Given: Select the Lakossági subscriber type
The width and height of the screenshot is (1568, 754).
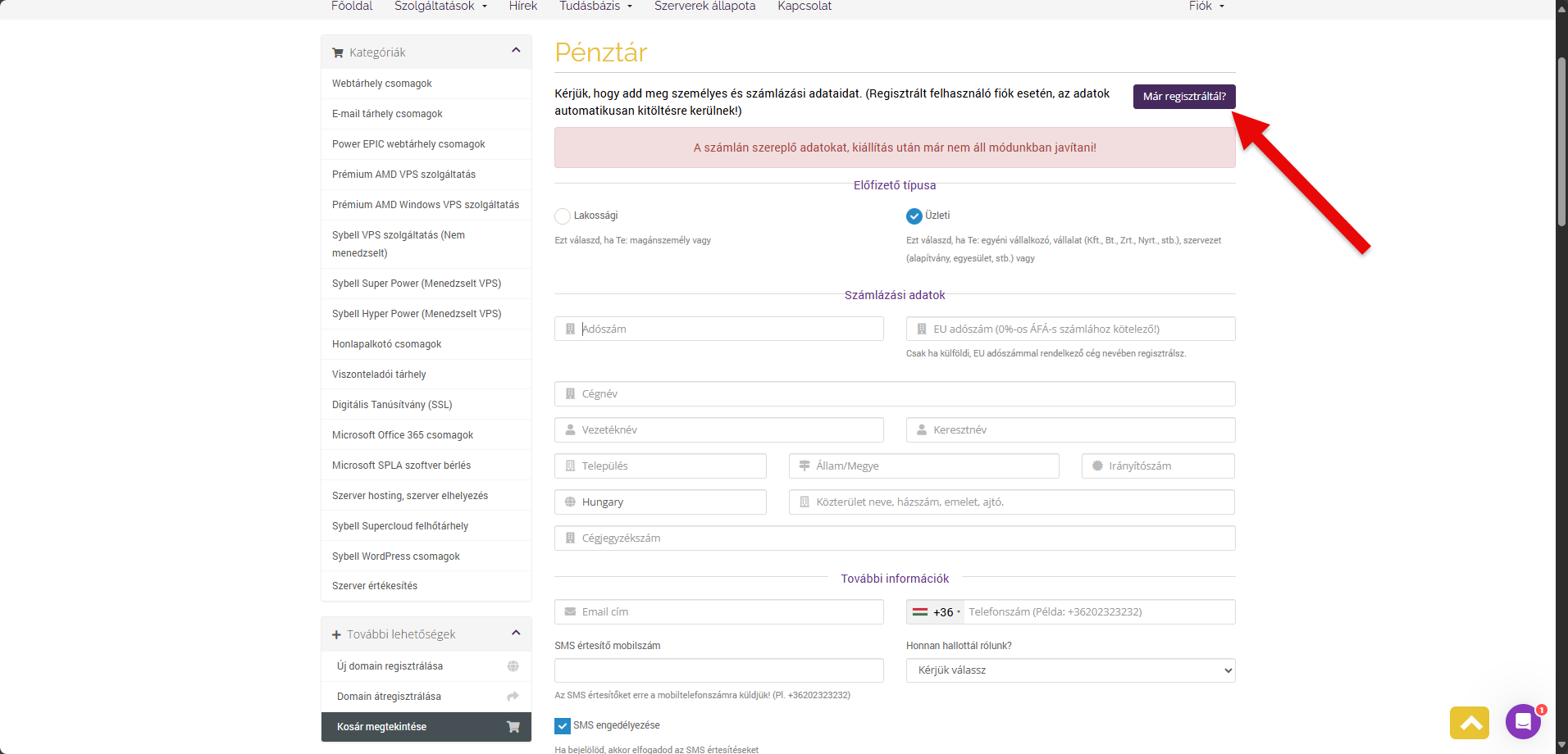Looking at the screenshot, I should [x=563, y=216].
